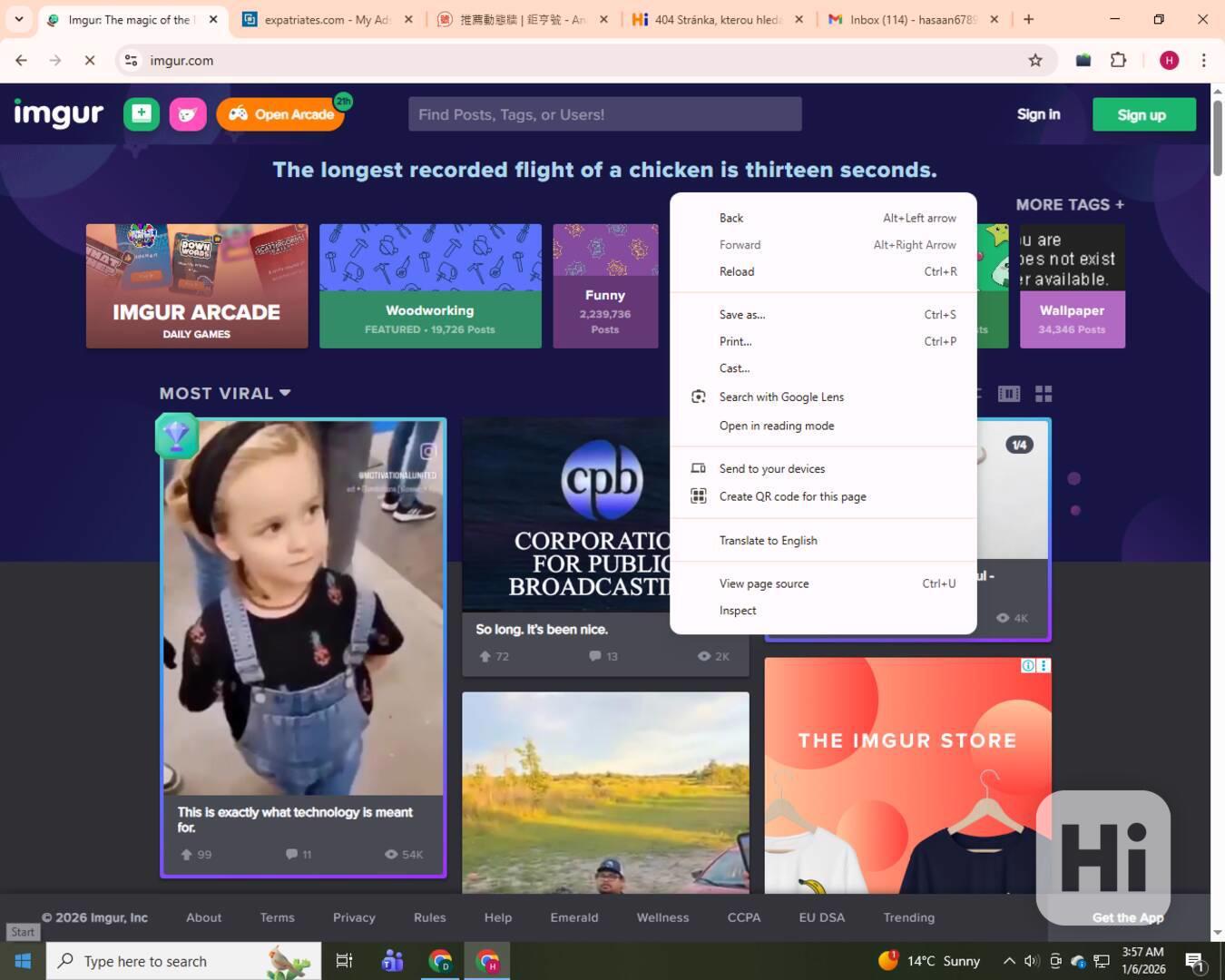Select Inspect from the context menu
Image resolution: width=1225 pixels, height=980 pixels.
(x=738, y=611)
